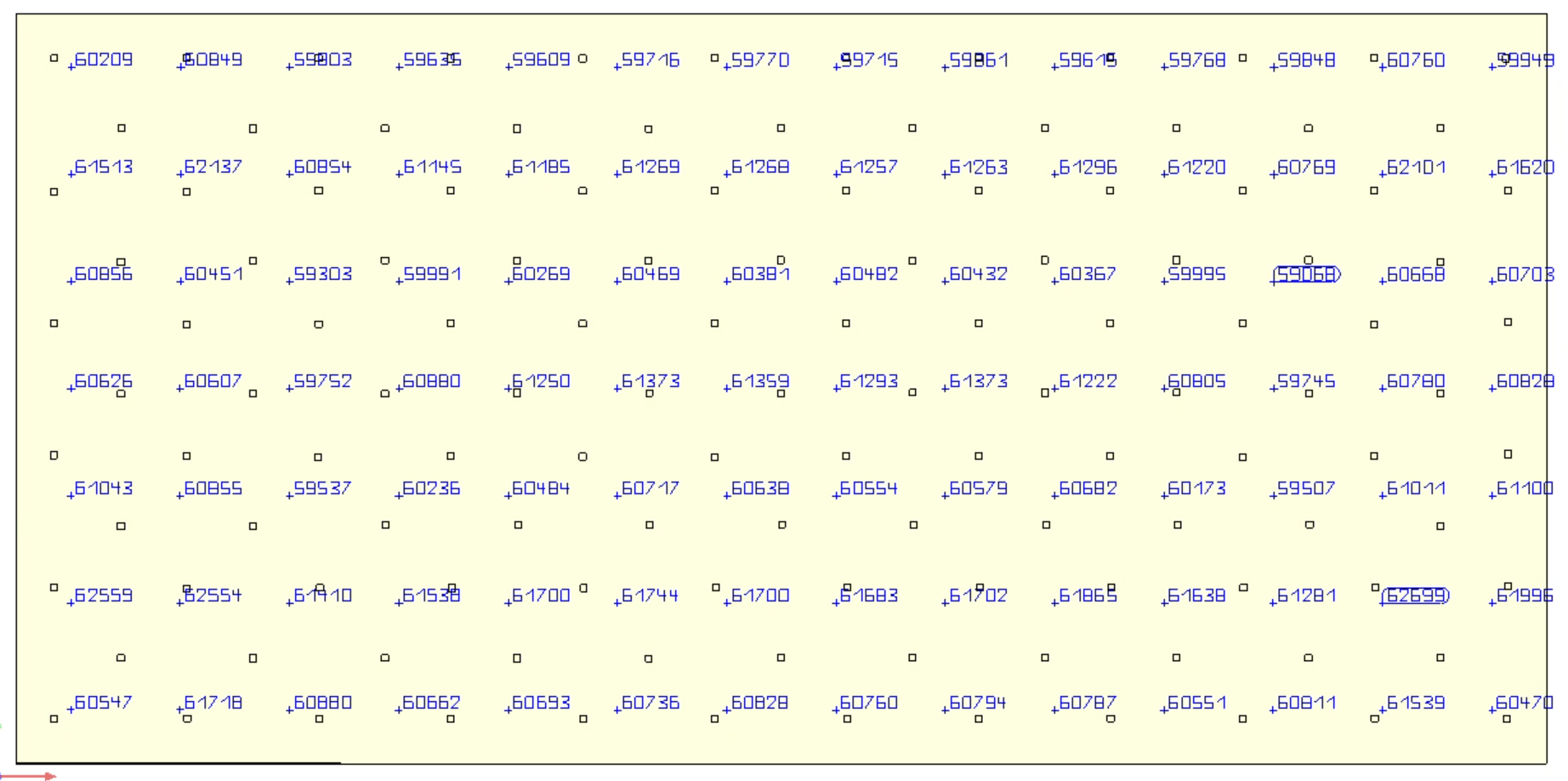Select the point label 61269

pyautogui.click(x=650, y=167)
